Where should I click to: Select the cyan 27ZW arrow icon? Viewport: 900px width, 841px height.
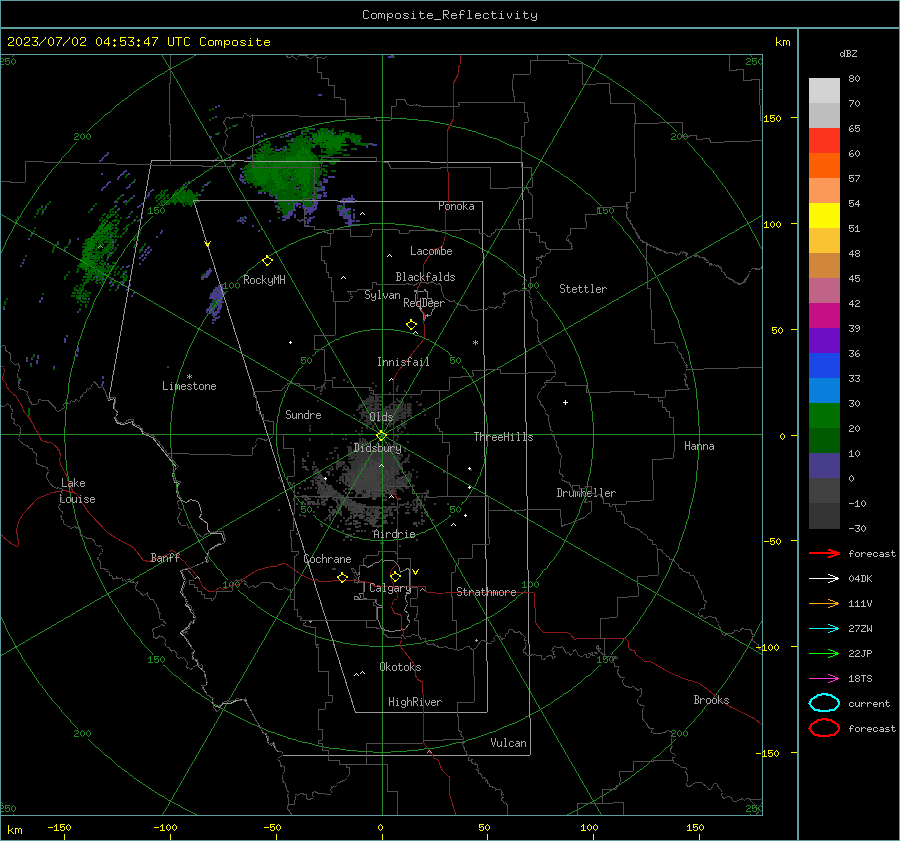pyautogui.click(x=824, y=629)
